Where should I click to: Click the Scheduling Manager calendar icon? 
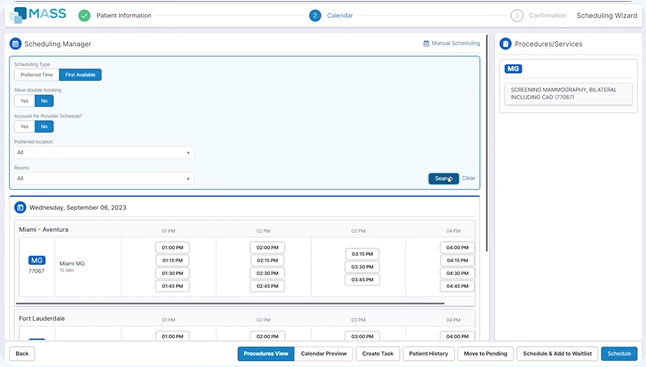(x=16, y=44)
